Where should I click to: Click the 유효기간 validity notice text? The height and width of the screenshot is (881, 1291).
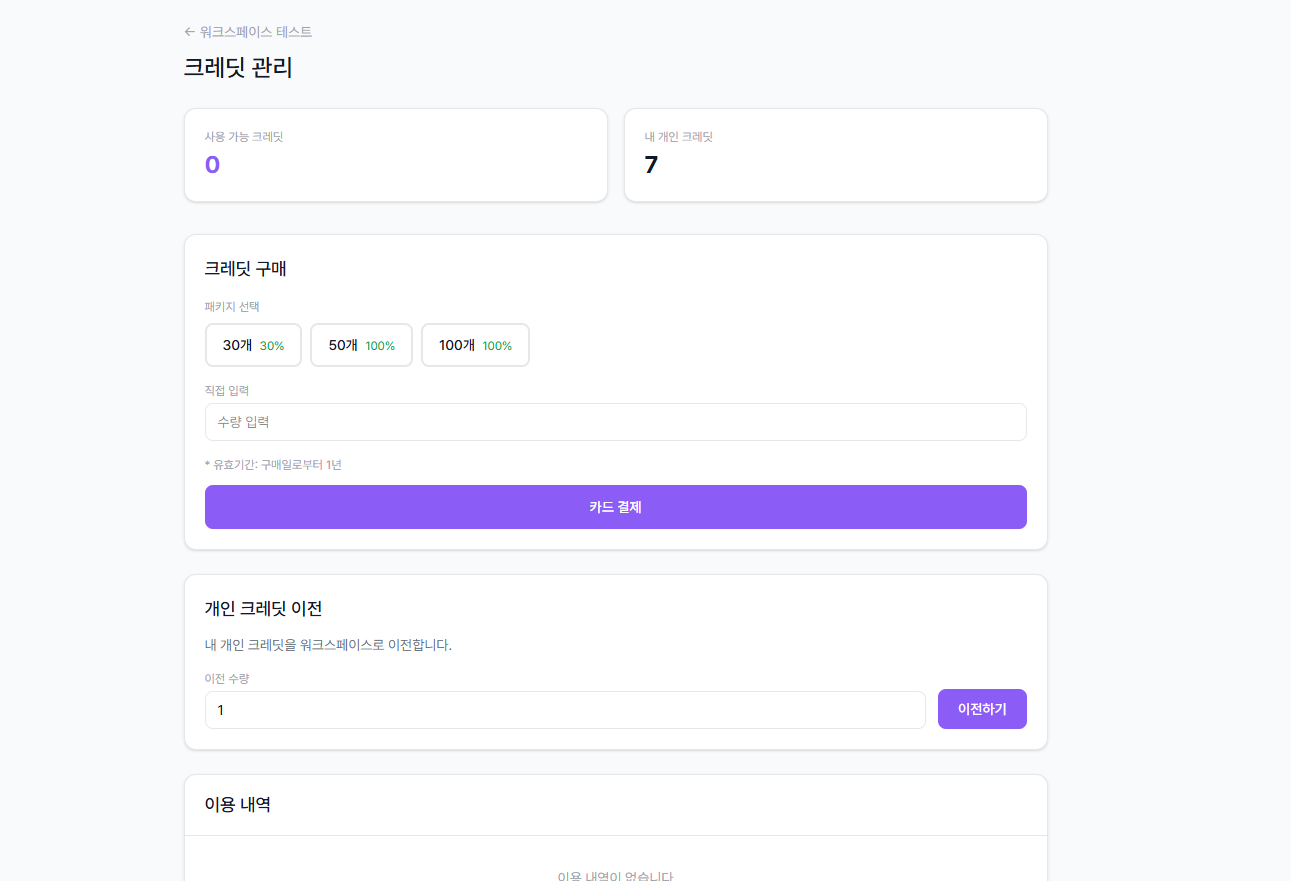click(x=272, y=464)
